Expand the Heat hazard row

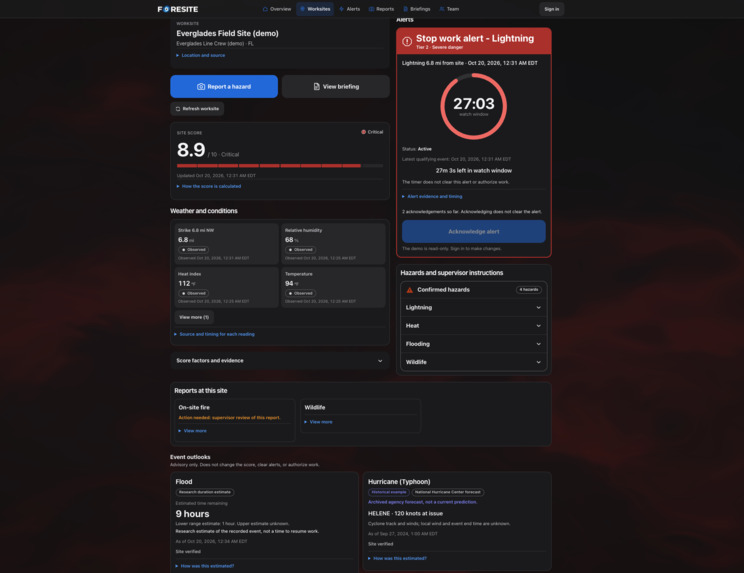click(x=474, y=326)
